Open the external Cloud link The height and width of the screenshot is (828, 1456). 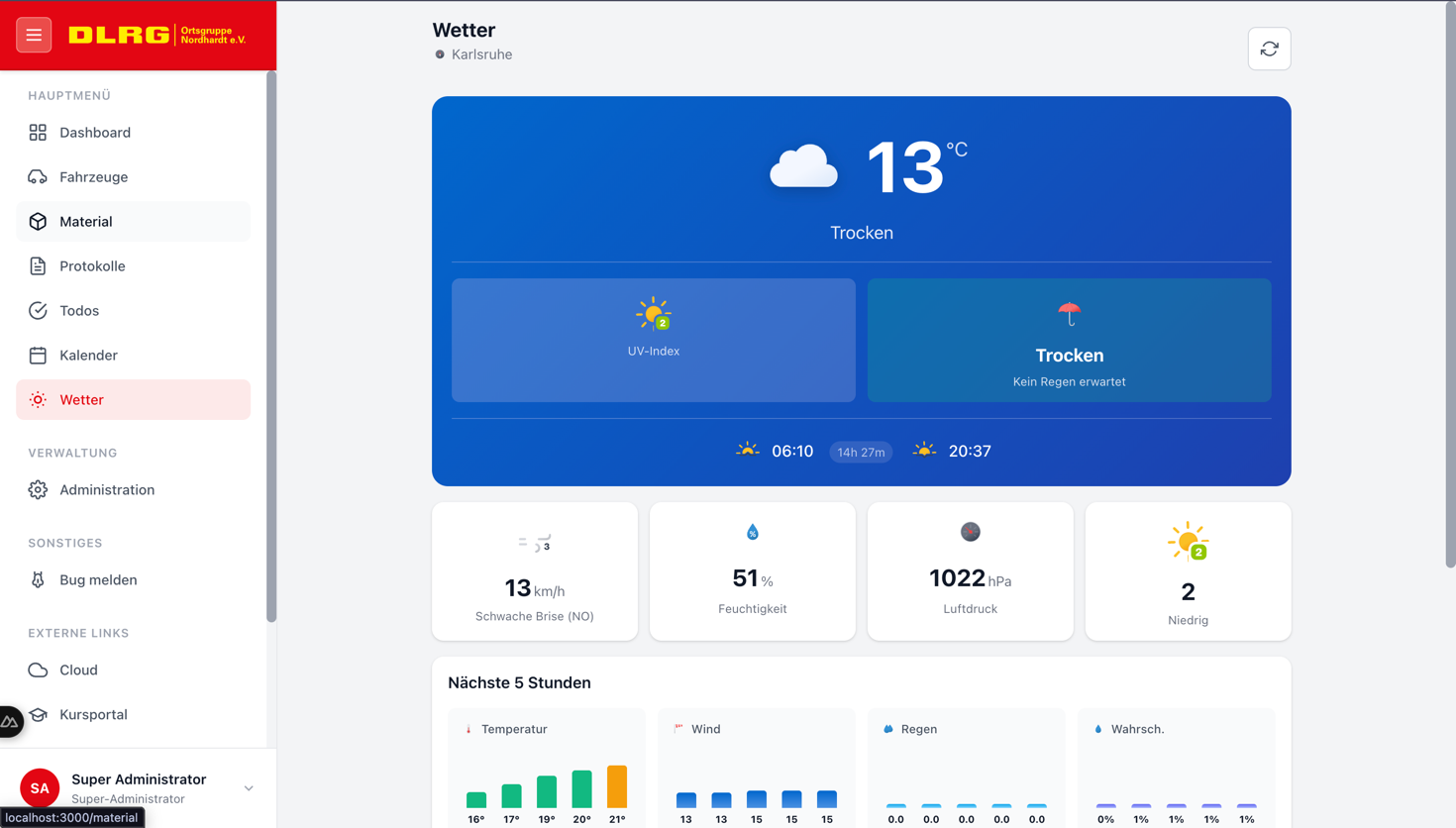[x=133, y=671]
